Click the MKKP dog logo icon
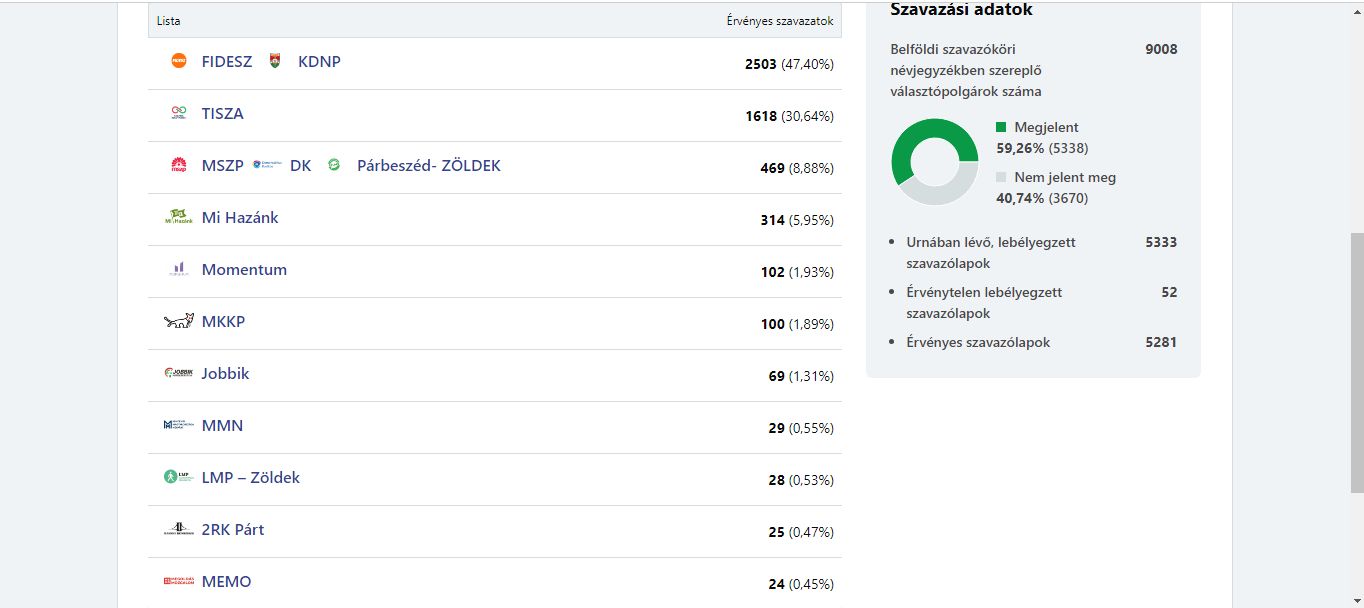 click(178, 321)
